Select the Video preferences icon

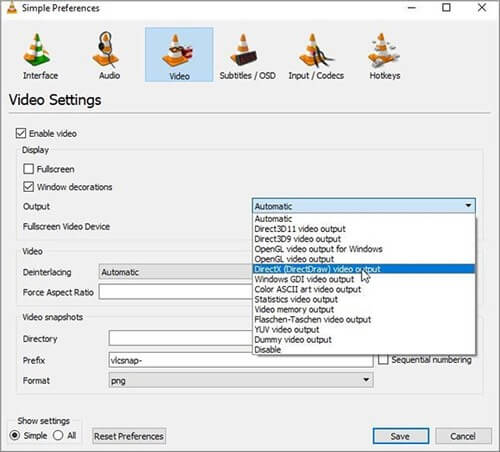tap(179, 55)
